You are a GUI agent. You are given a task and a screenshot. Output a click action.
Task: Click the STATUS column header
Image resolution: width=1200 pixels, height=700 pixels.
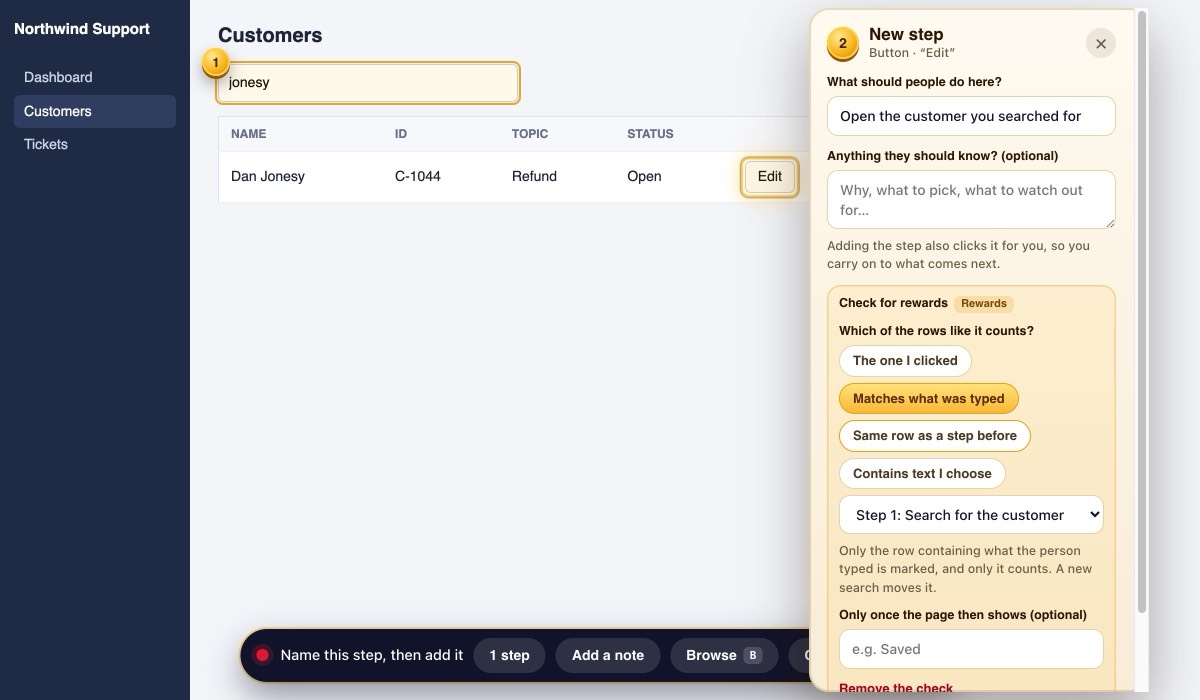(650, 134)
